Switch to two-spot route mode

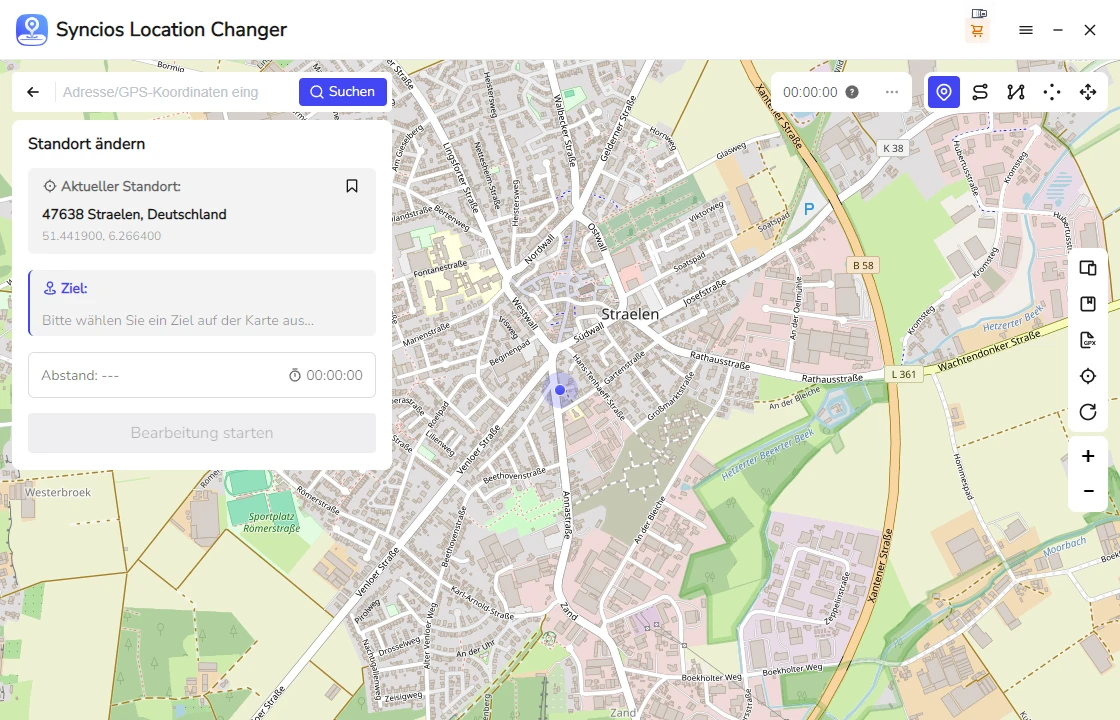pos(980,92)
